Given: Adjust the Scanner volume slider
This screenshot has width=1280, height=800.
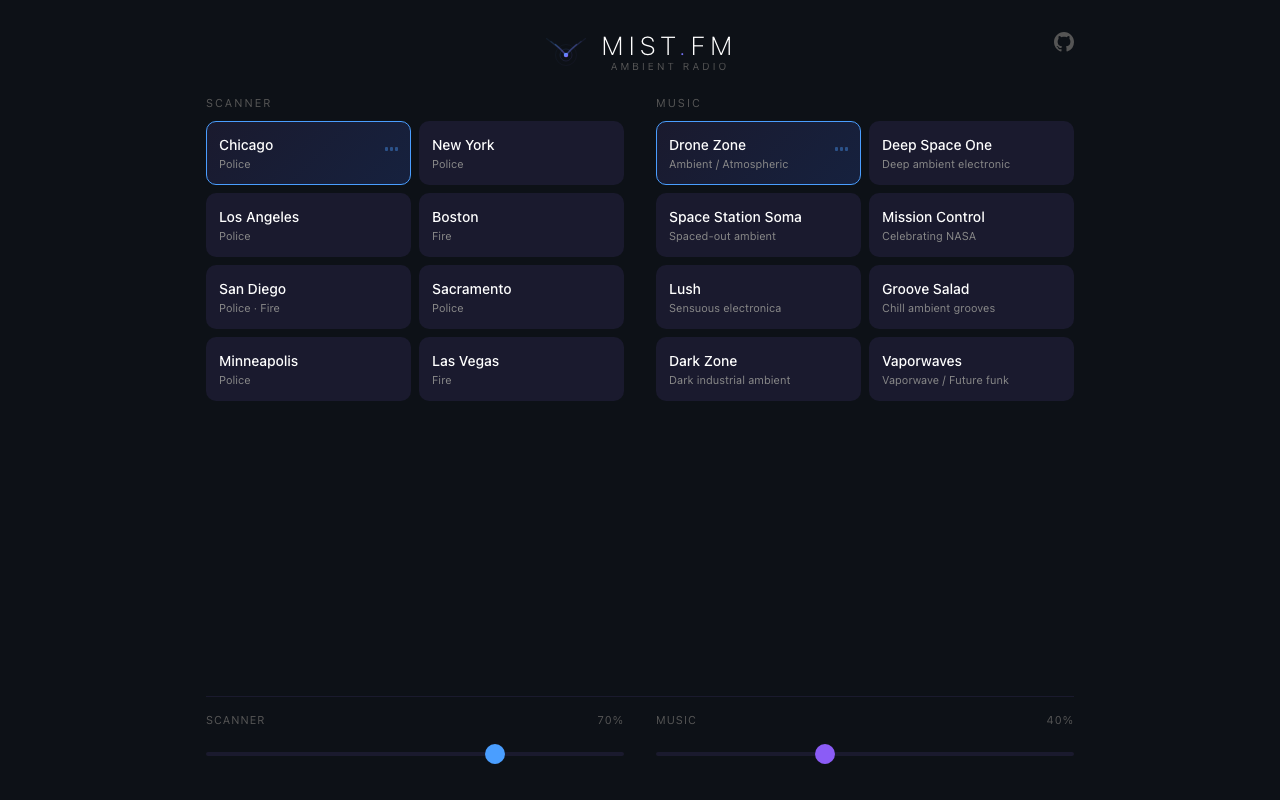Looking at the screenshot, I should [494, 754].
